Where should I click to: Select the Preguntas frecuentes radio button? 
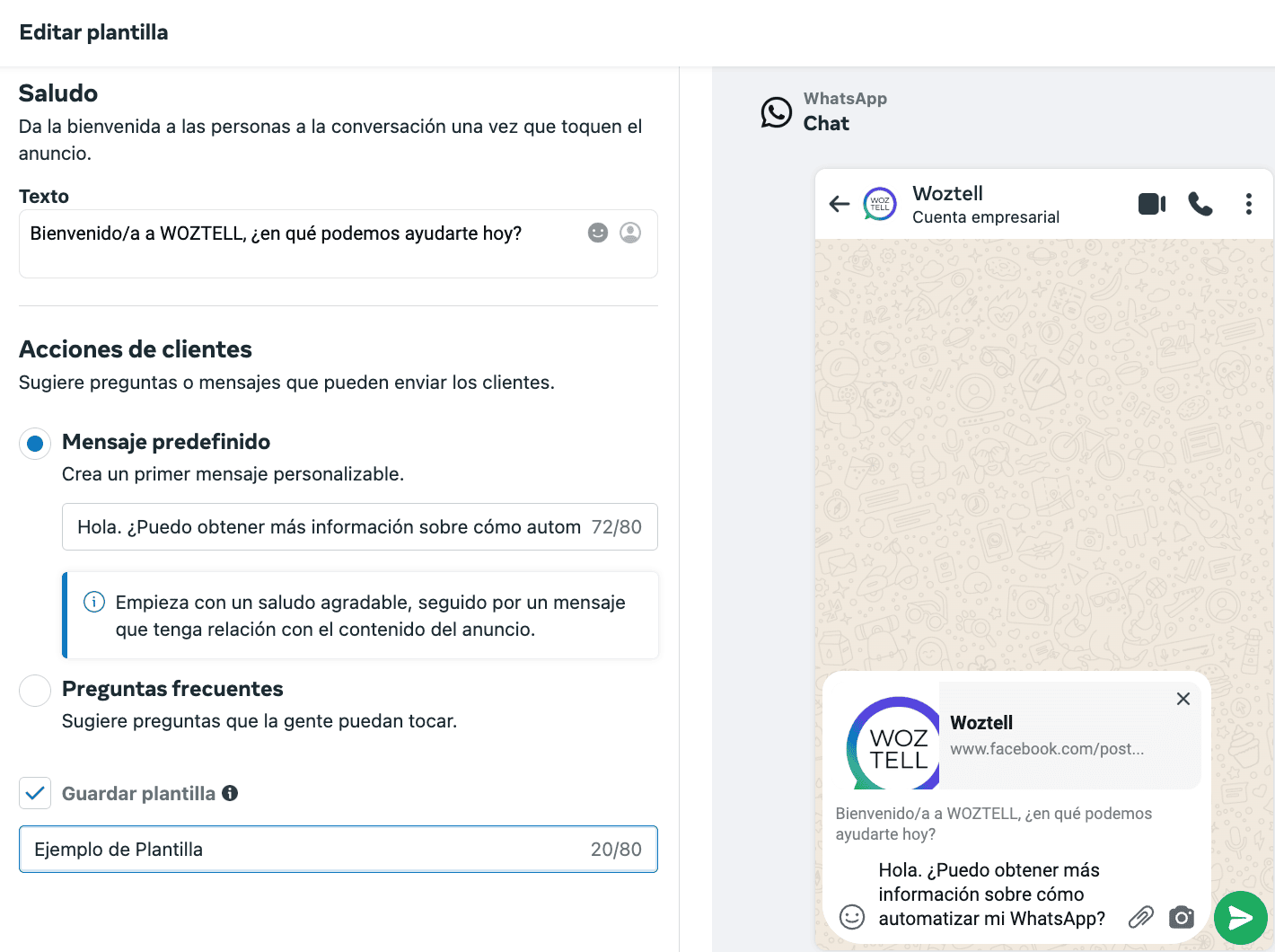pos(35,691)
